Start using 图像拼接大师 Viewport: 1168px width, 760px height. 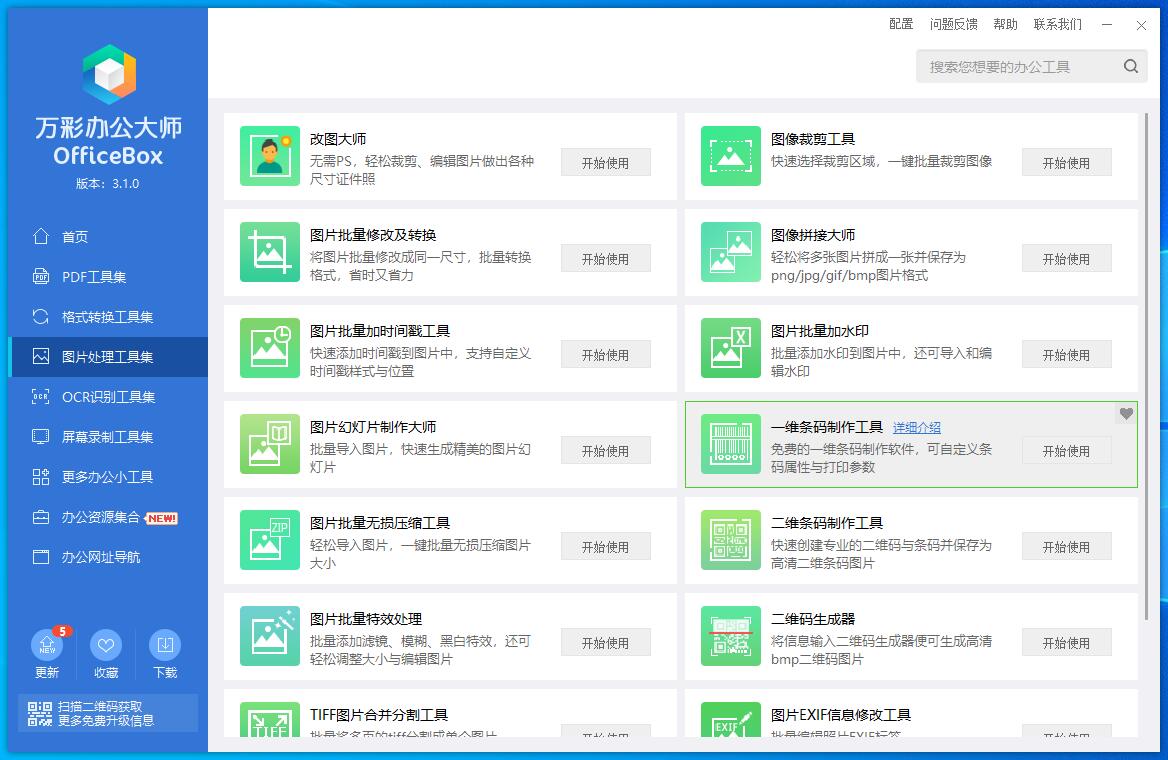click(1066, 259)
